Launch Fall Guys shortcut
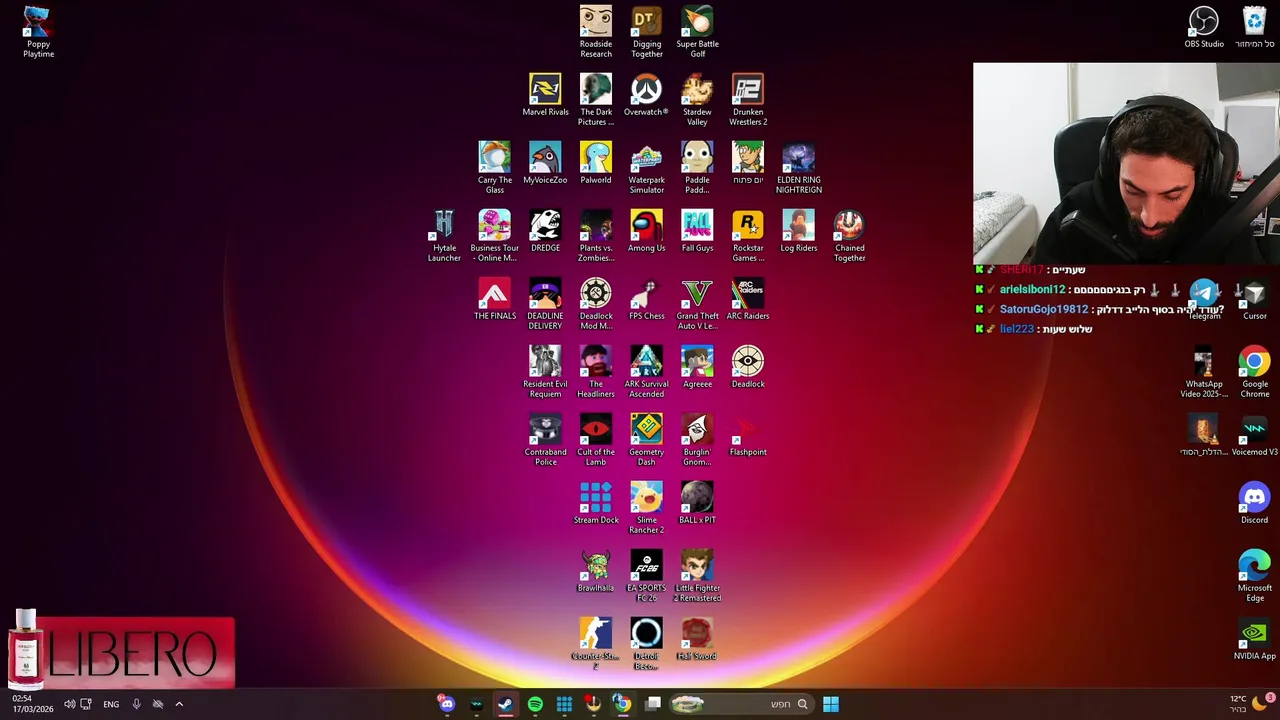1280x720 pixels. (697, 231)
